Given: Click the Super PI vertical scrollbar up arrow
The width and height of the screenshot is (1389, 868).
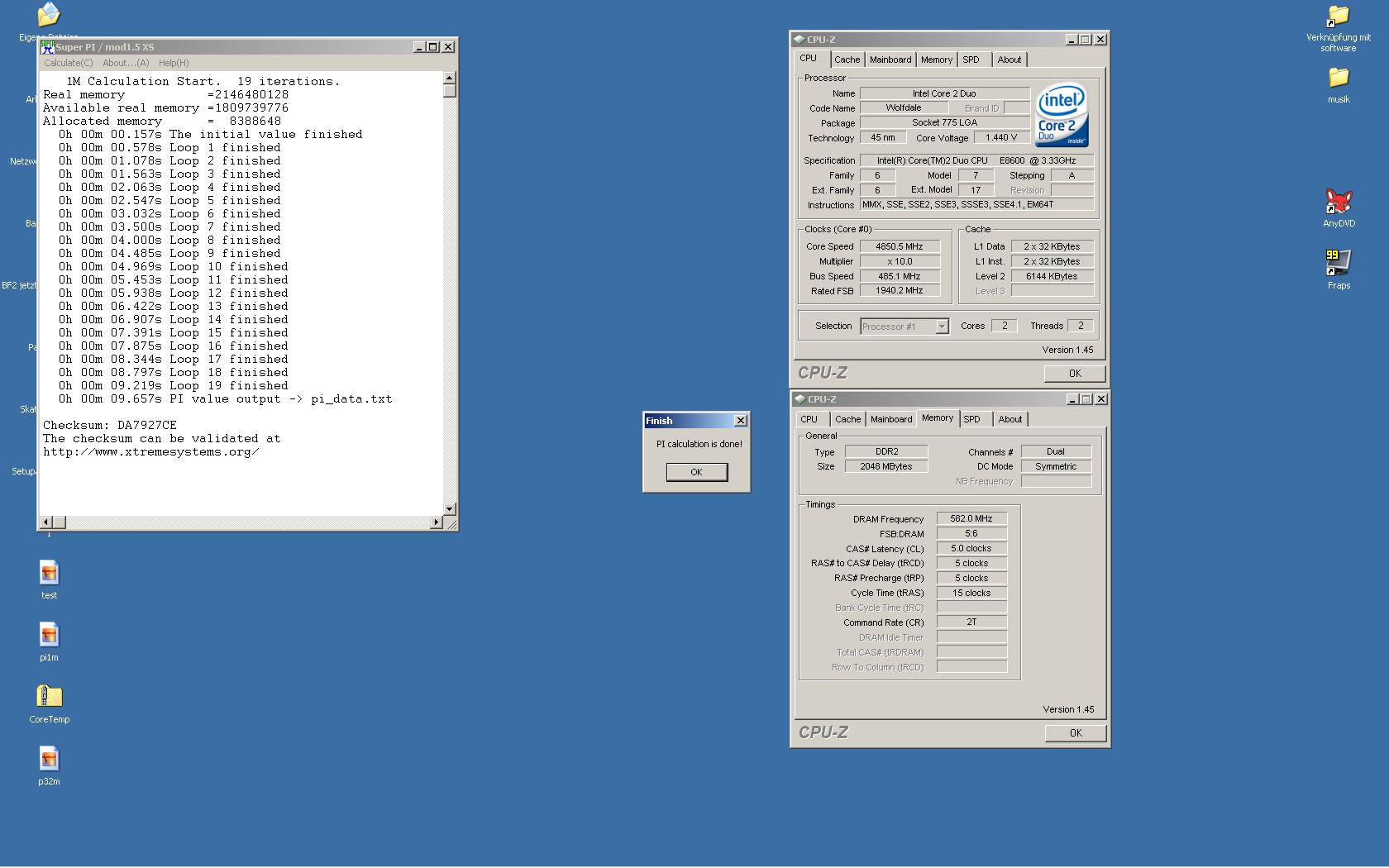Looking at the screenshot, I should 450,79.
